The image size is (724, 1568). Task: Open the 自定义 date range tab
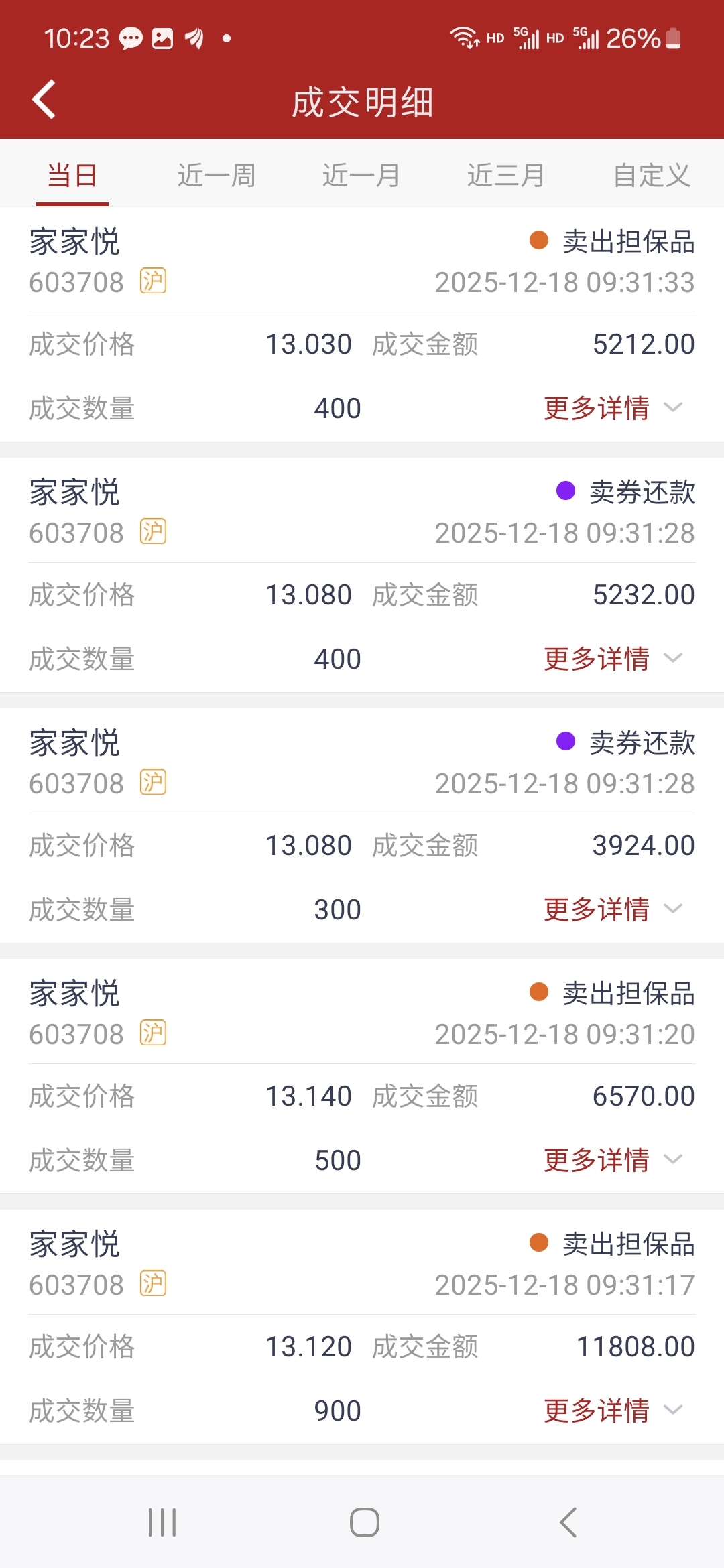coord(652,176)
